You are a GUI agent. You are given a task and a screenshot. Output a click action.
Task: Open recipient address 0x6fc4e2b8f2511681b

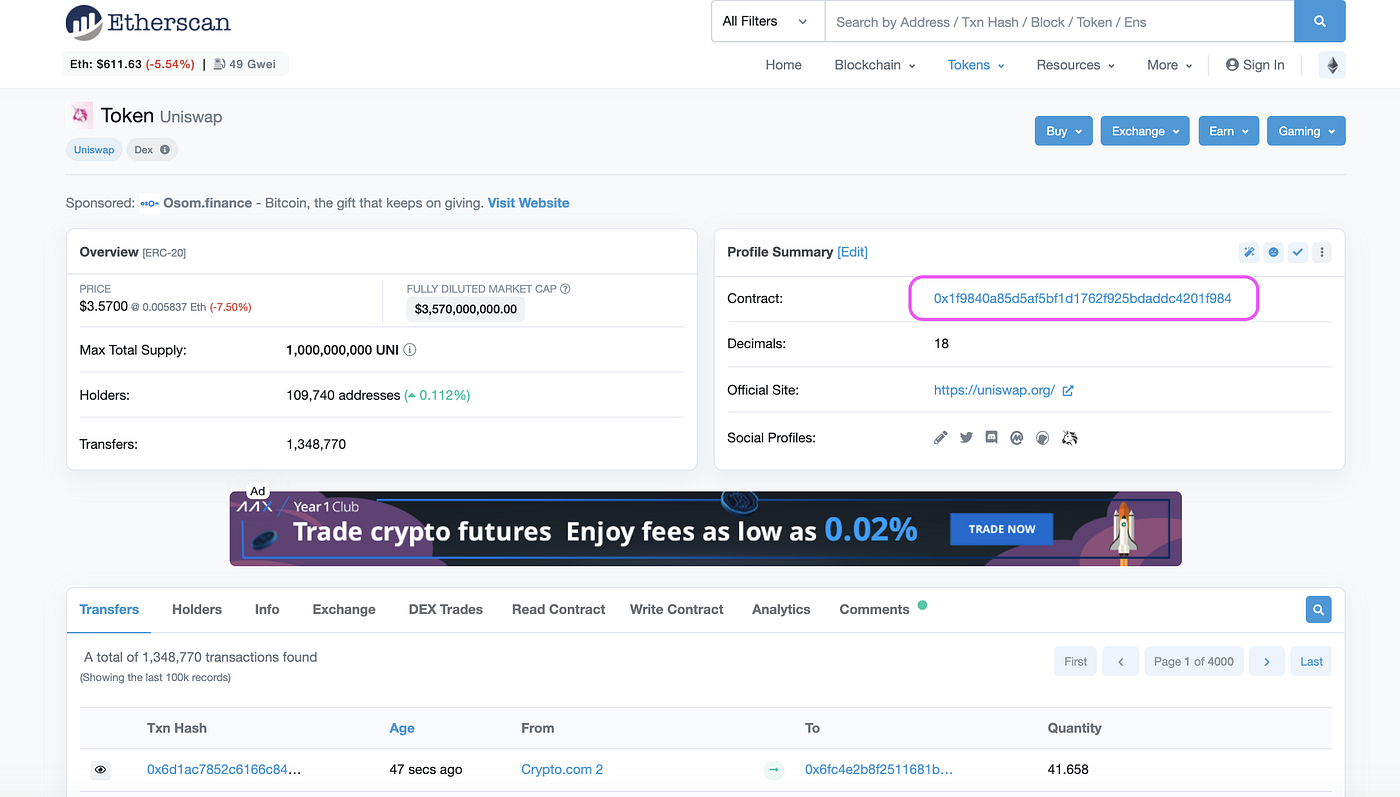click(x=879, y=770)
